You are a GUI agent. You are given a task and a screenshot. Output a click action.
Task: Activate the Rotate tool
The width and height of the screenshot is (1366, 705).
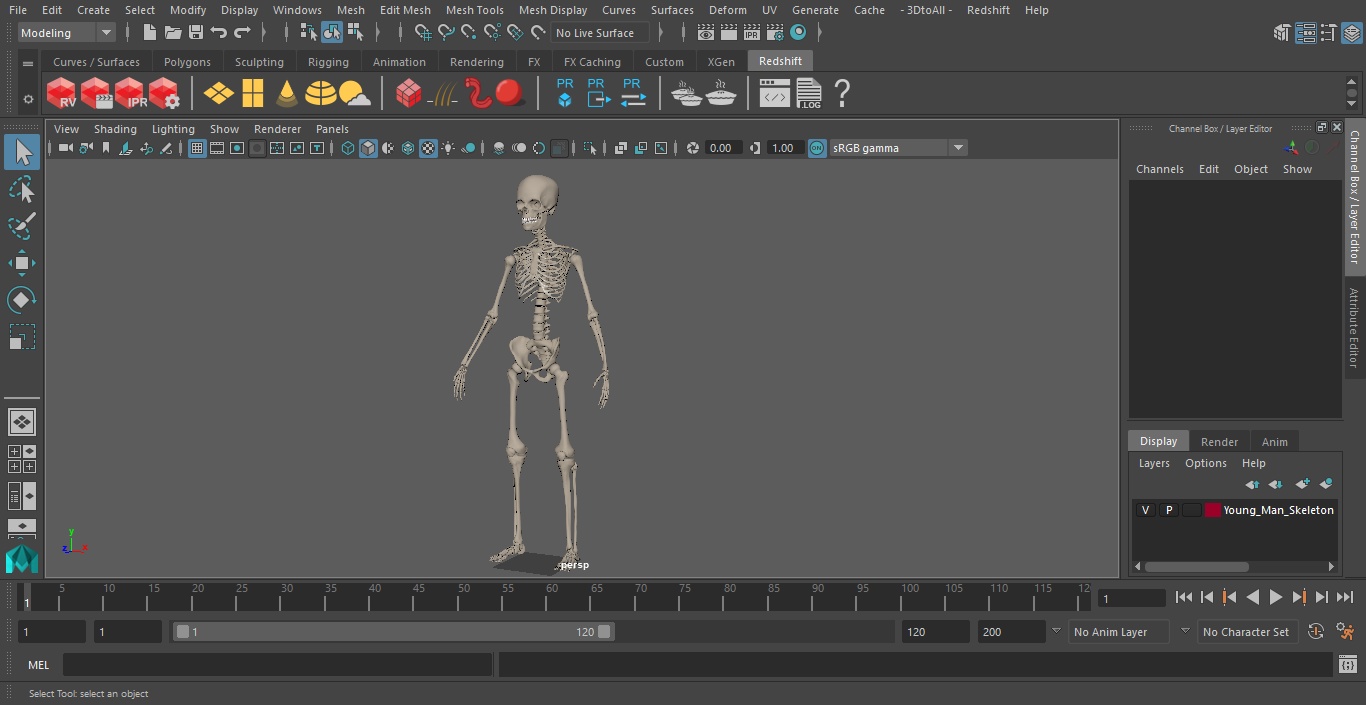click(21, 300)
